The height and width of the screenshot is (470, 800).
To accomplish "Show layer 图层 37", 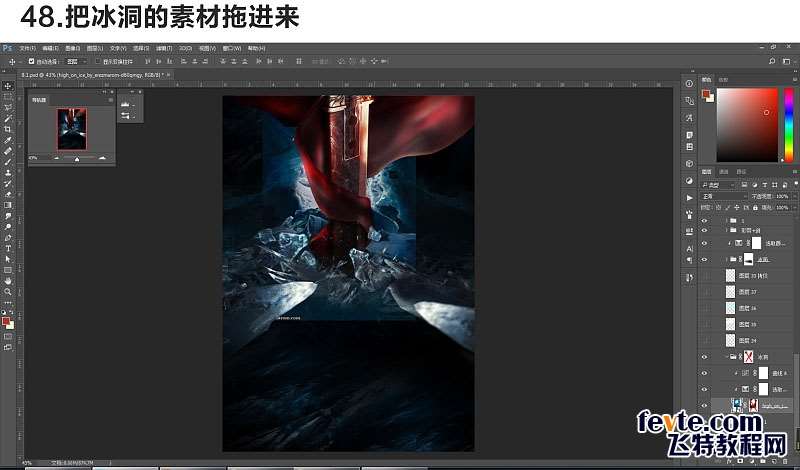I will click(x=705, y=292).
